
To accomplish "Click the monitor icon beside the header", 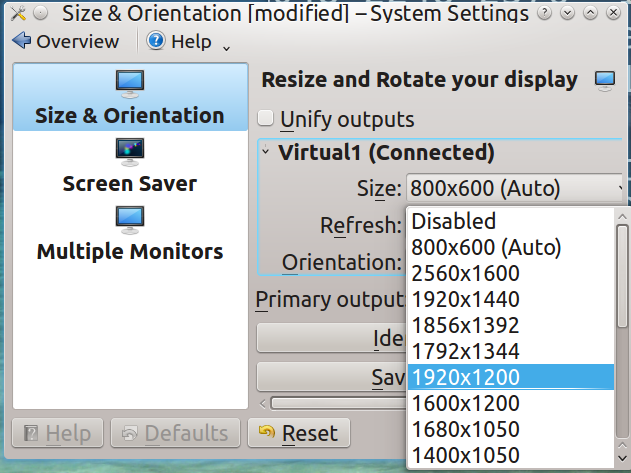I will 604,80.
